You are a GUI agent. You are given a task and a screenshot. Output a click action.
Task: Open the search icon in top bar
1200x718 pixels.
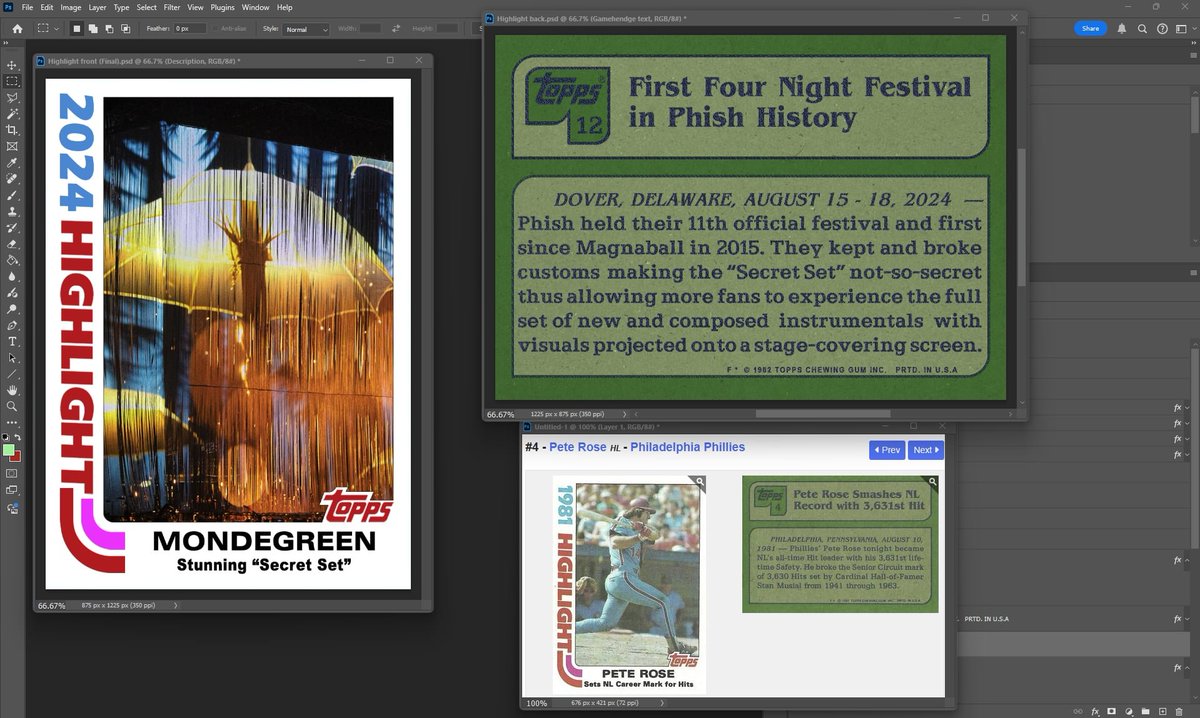tap(1142, 29)
